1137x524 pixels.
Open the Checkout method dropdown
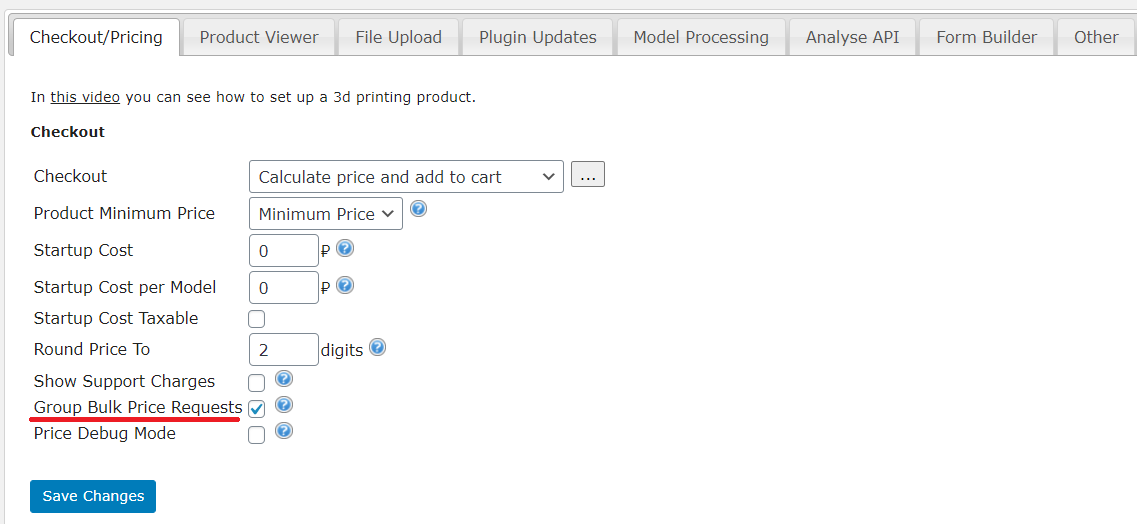(x=406, y=177)
